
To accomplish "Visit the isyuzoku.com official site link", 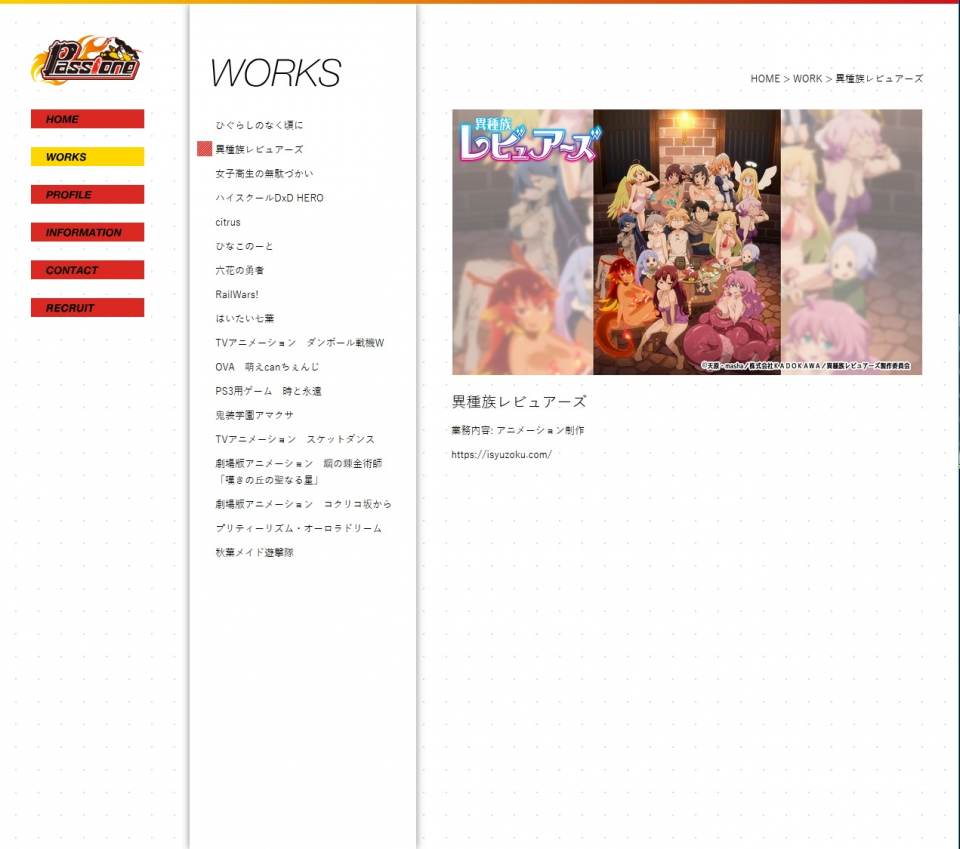I will click(501, 455).
